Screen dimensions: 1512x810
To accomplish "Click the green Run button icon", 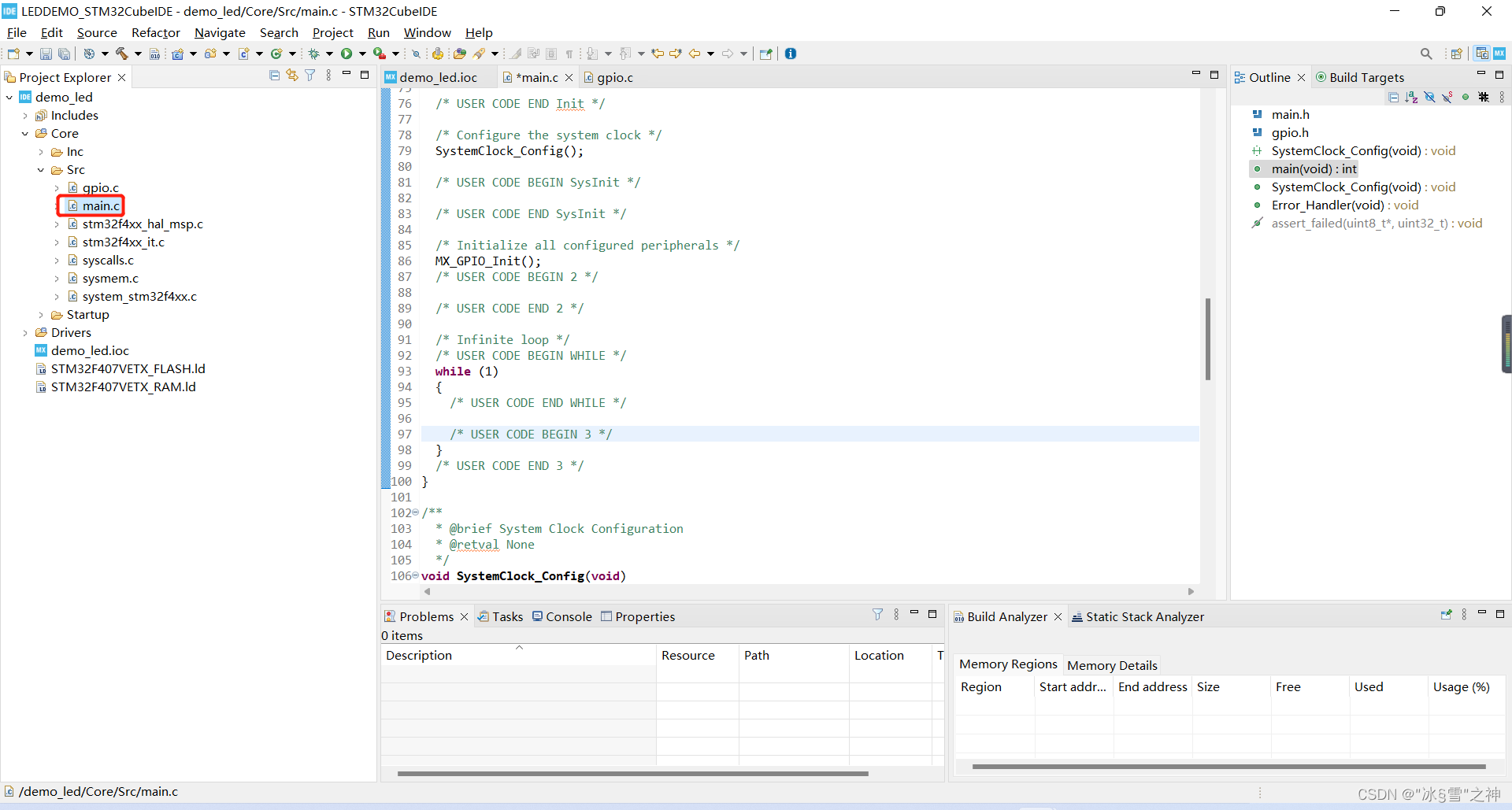I will point(346,54).
